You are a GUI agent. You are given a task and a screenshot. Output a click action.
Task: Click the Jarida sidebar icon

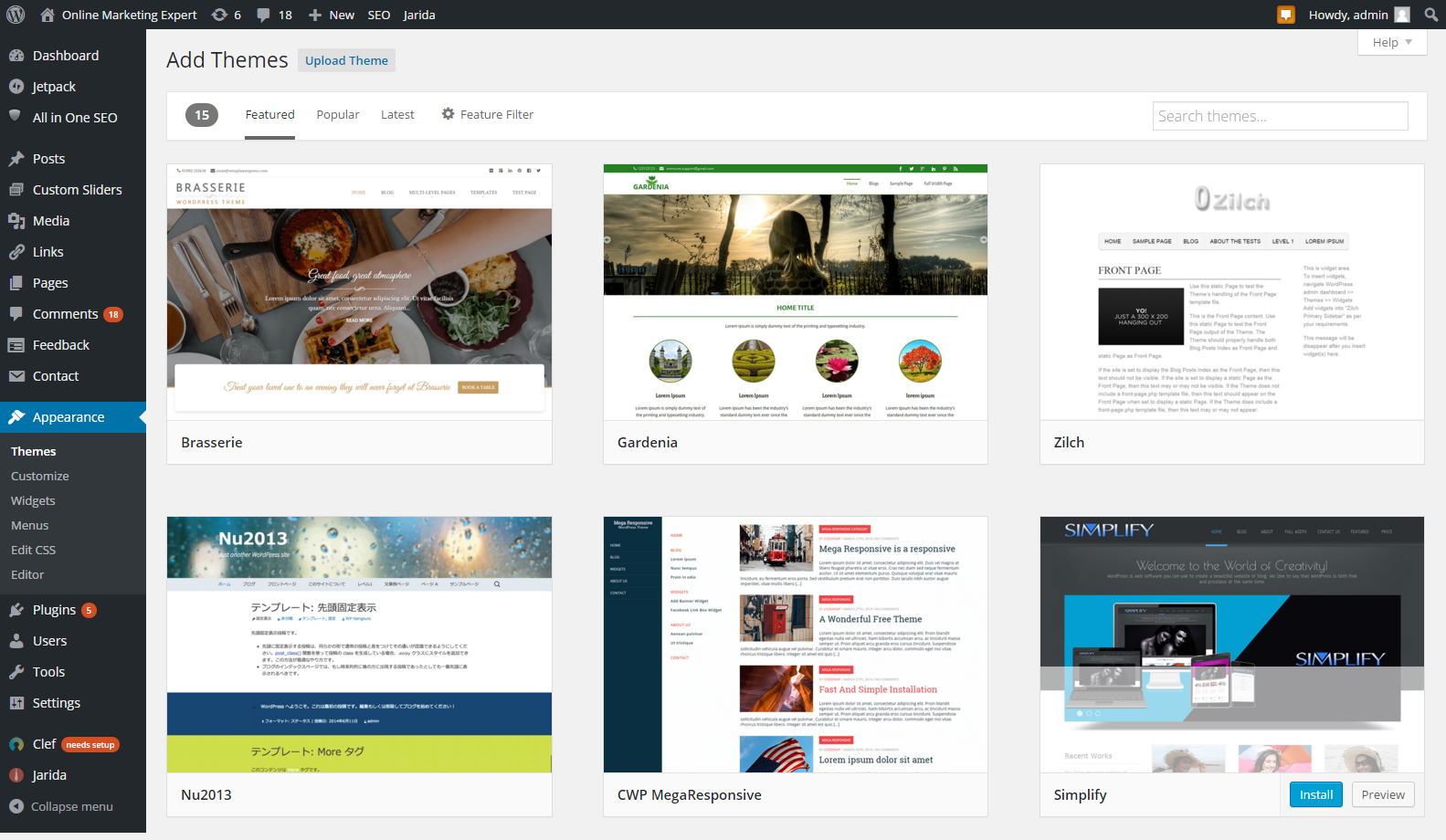click(x=16, y=775)
